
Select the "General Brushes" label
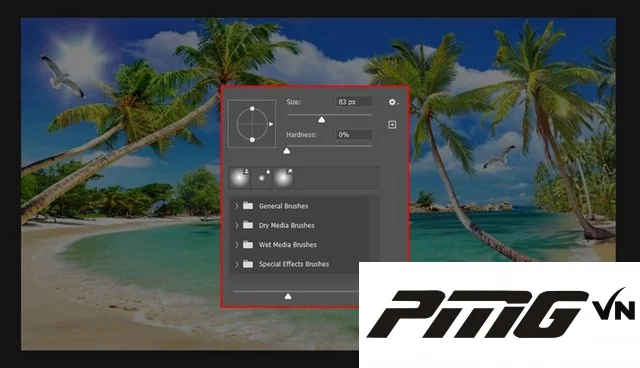pos(283,206)
